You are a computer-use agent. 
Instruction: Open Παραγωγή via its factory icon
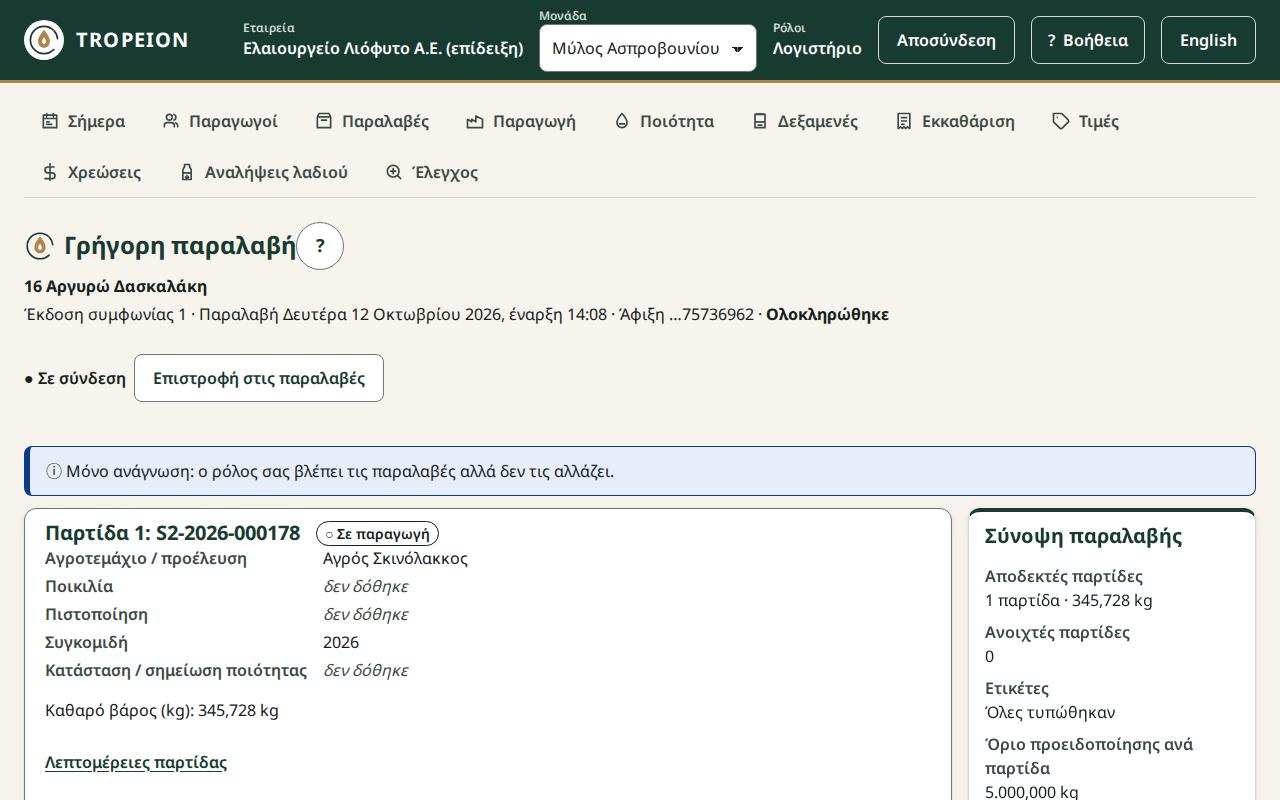pos(475,121)
